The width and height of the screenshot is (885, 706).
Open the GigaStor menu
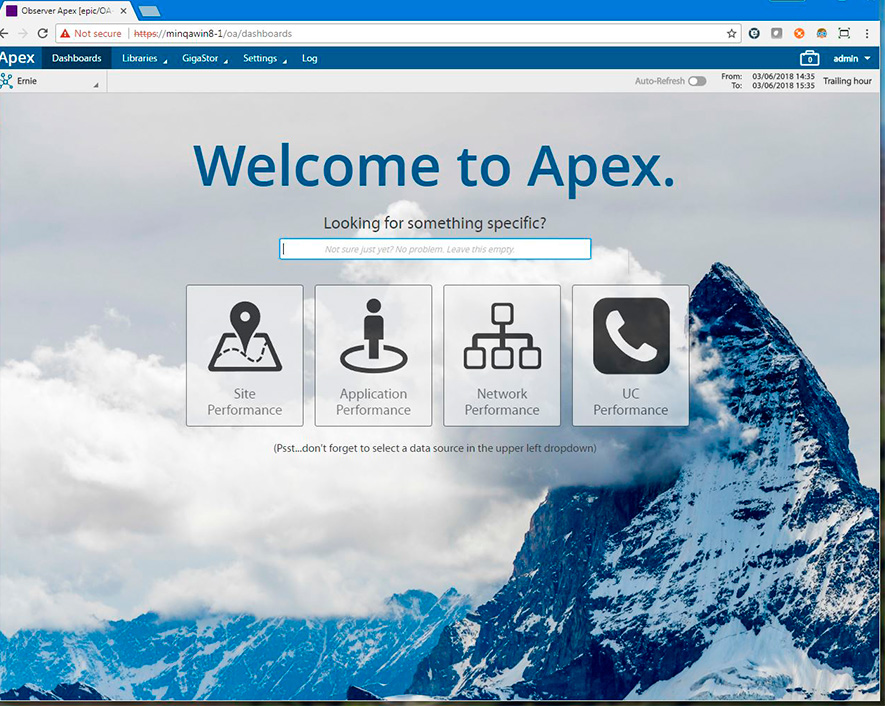coord(205,58)
